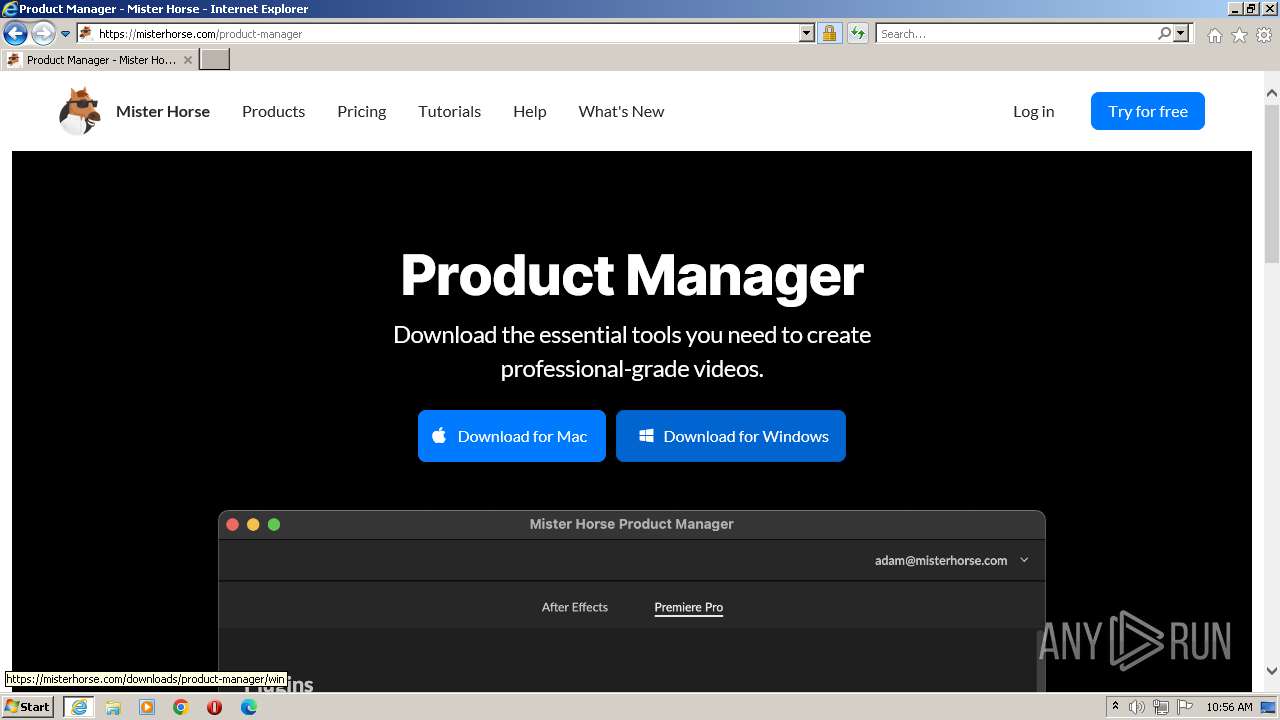The width and height of the screenshot is (1280, 720).
Task: Launch Microsoft Edge from the taskbar
Action: pos(249,707)
